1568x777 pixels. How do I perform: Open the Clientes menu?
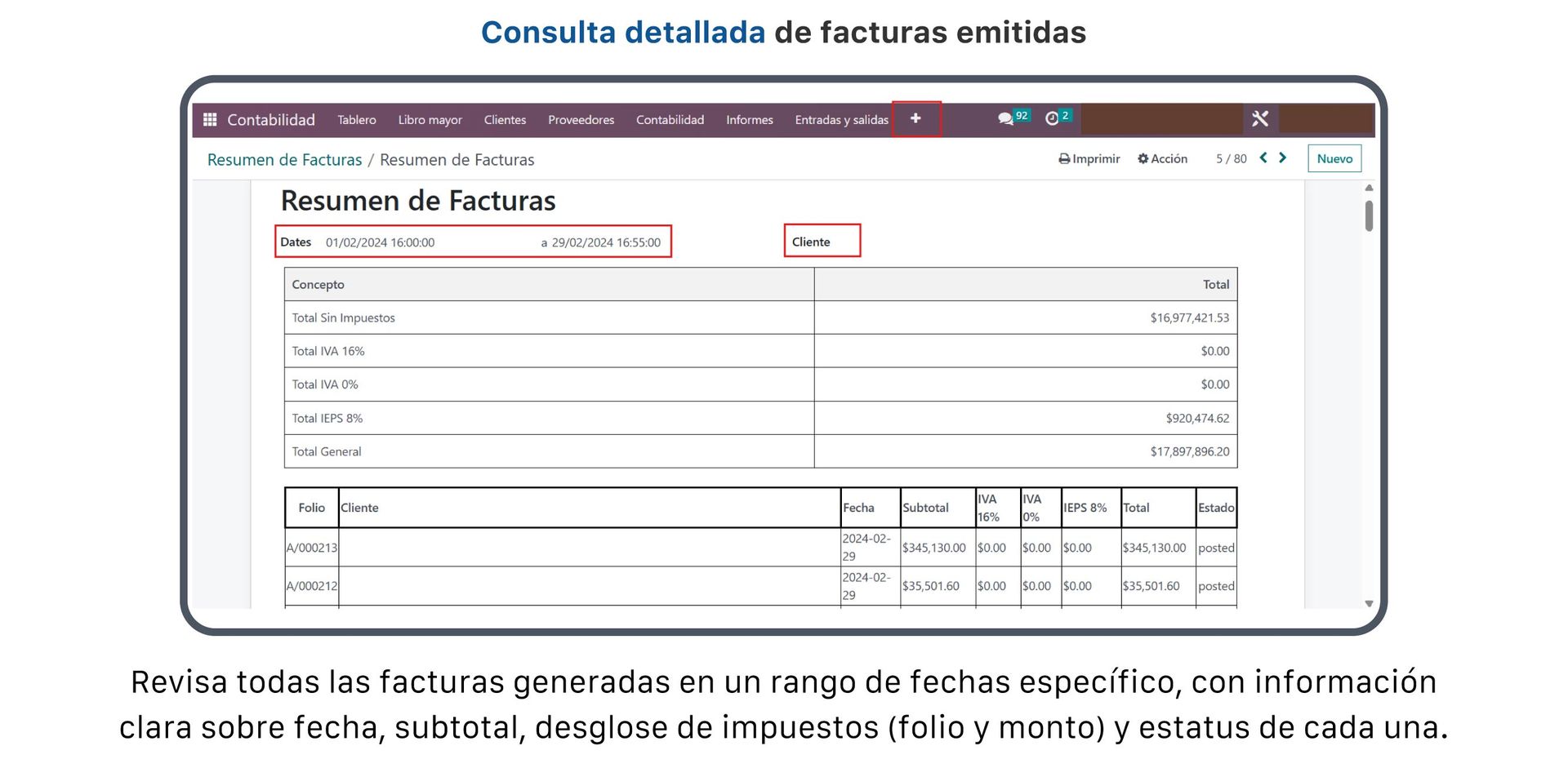[505, 120]
